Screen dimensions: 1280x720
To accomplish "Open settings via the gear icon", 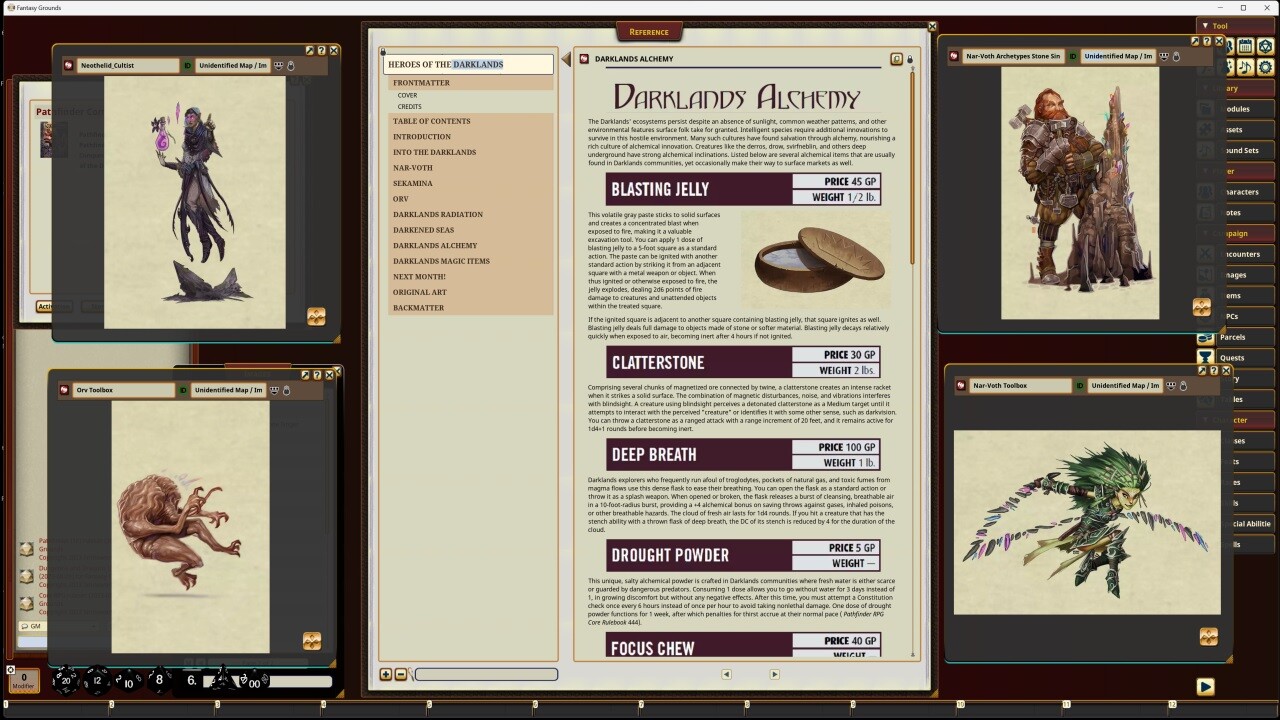I will tap(1265, 67).
